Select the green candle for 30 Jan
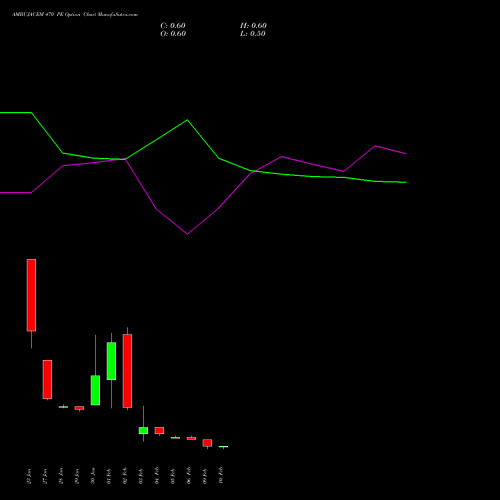Viewport: 500px width, 500px height. [95, 390]
